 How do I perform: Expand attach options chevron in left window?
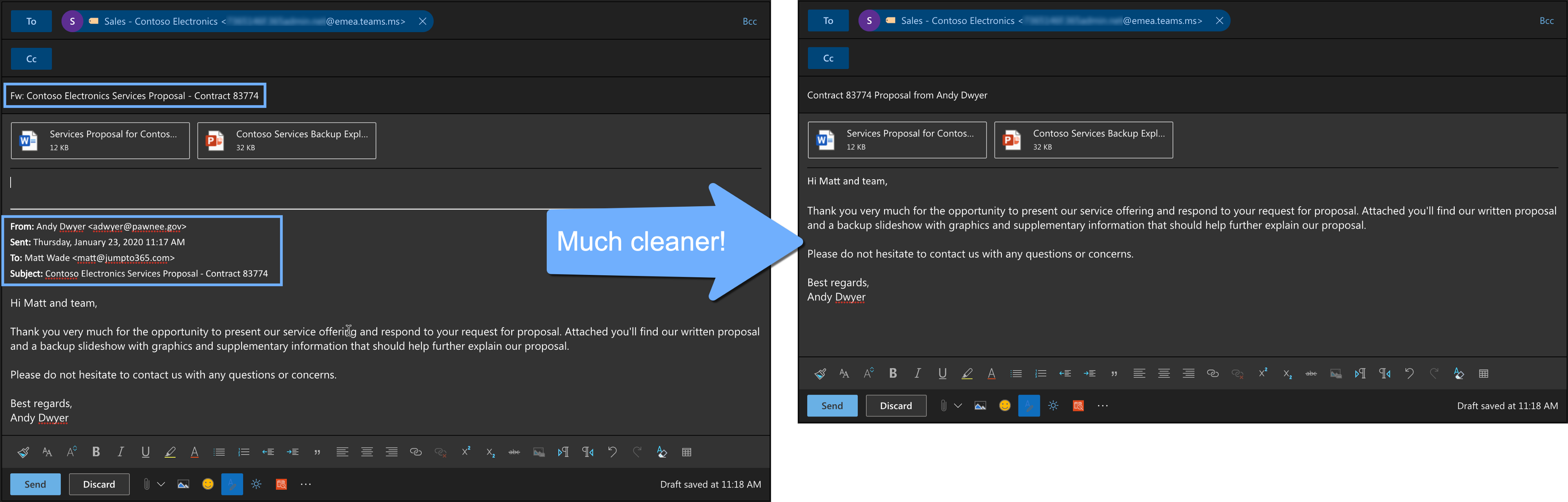[x=161, y=484]
